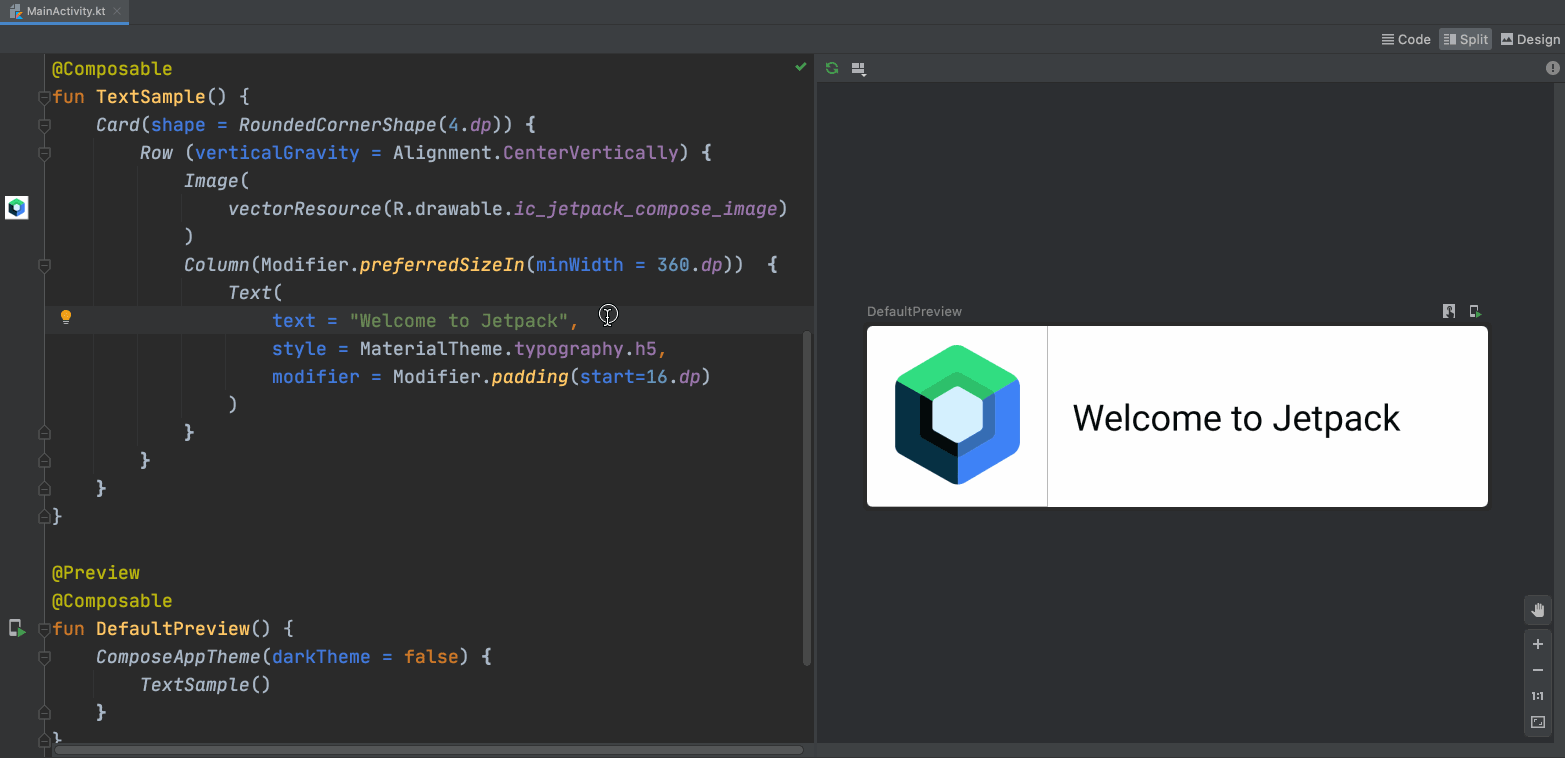Click the Jetpack Compose drawable gutter icon

tap(16, 208)
